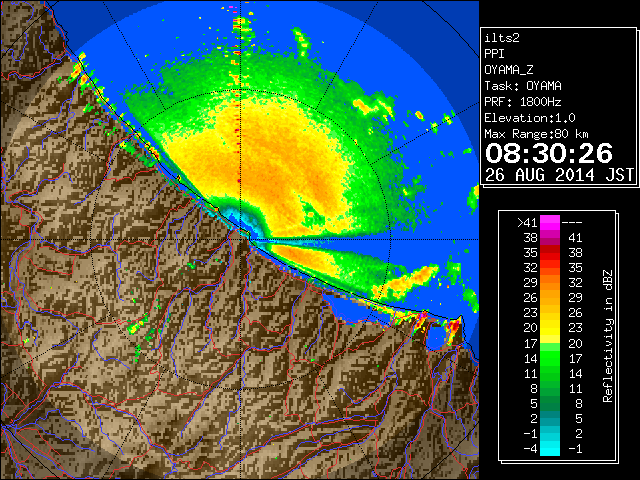
Task: Click the orange 29 dBZ legend swatch
Action: [550, 283]
